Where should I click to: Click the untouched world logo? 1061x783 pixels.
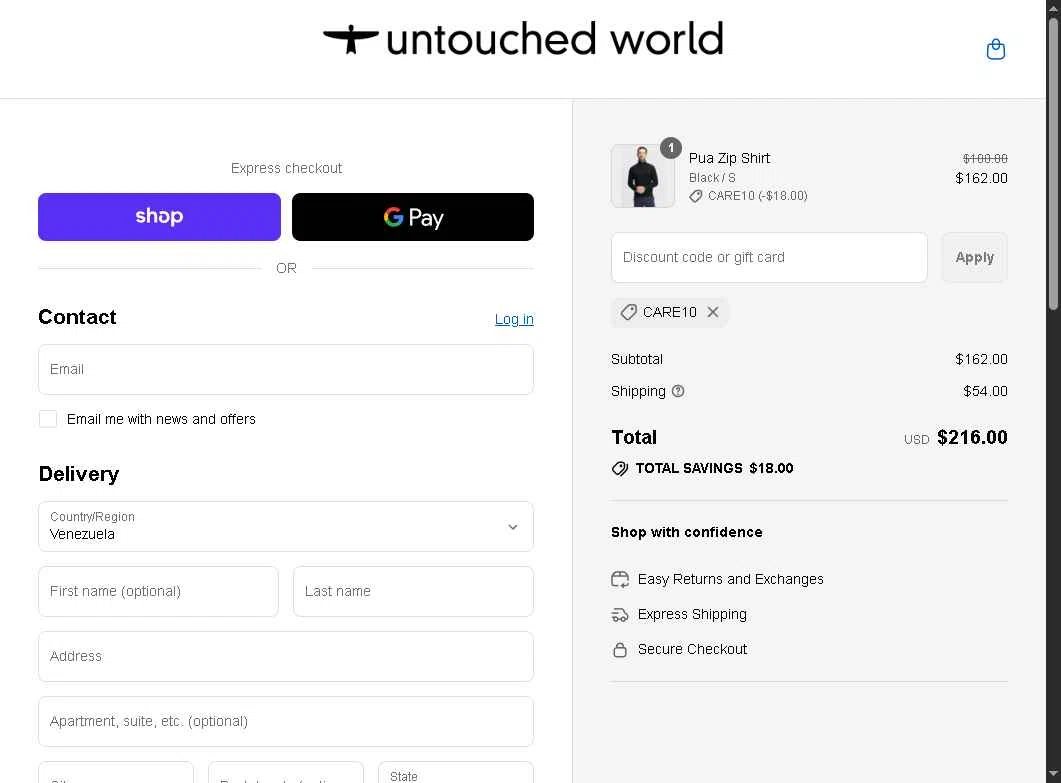click(x=523, y=39)
